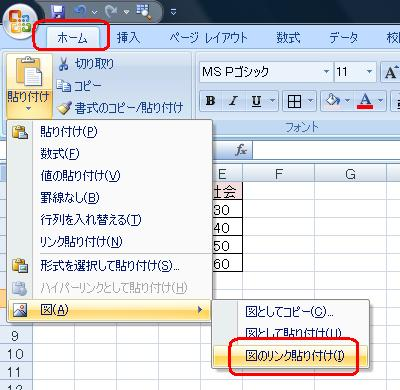Viewport: 400px width, 390px height.
Task: Choose 行列を入れ替える(T) transpose option
Action: (x=109, y=220)
